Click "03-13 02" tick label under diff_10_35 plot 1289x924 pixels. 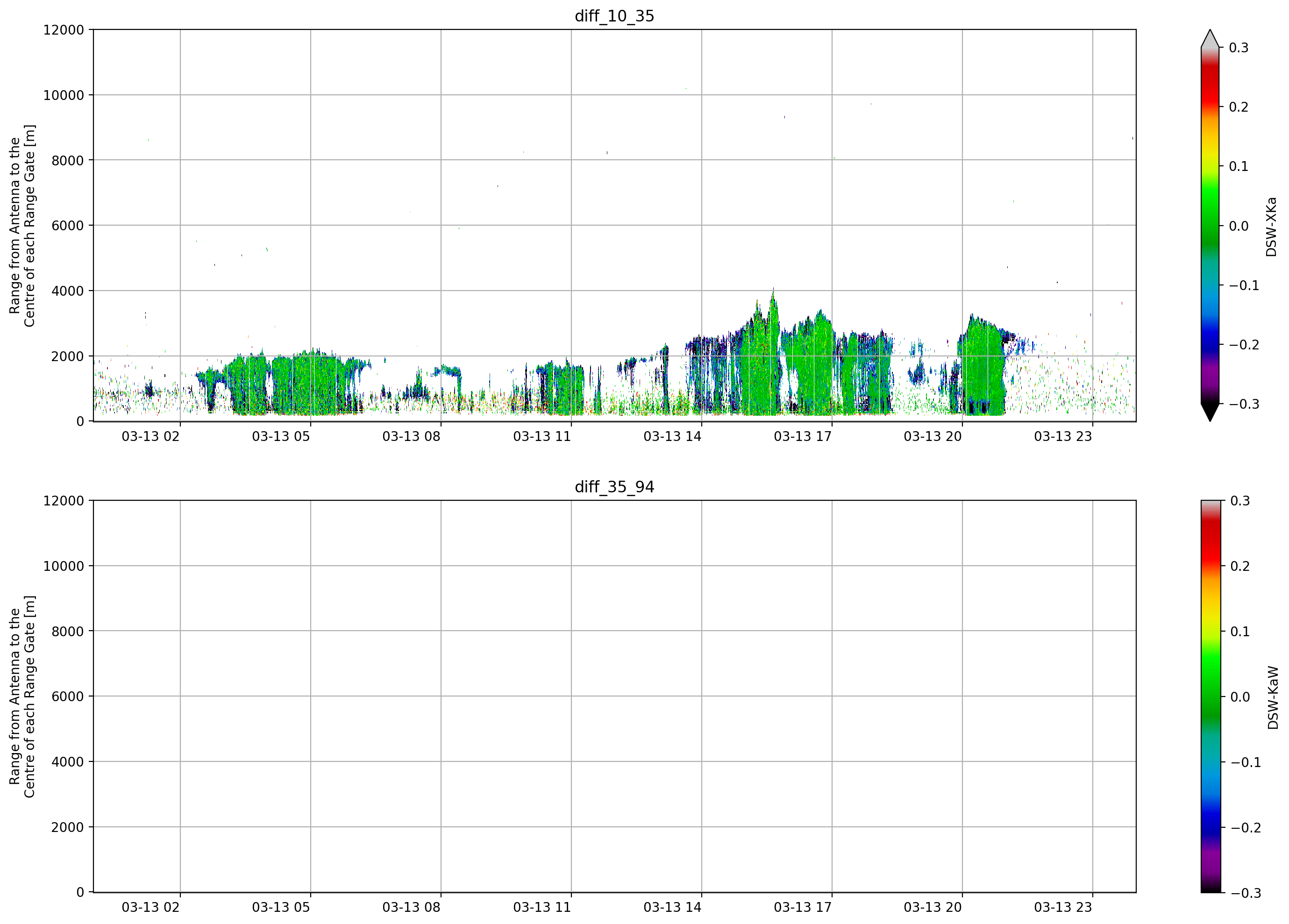pos(150,436)
